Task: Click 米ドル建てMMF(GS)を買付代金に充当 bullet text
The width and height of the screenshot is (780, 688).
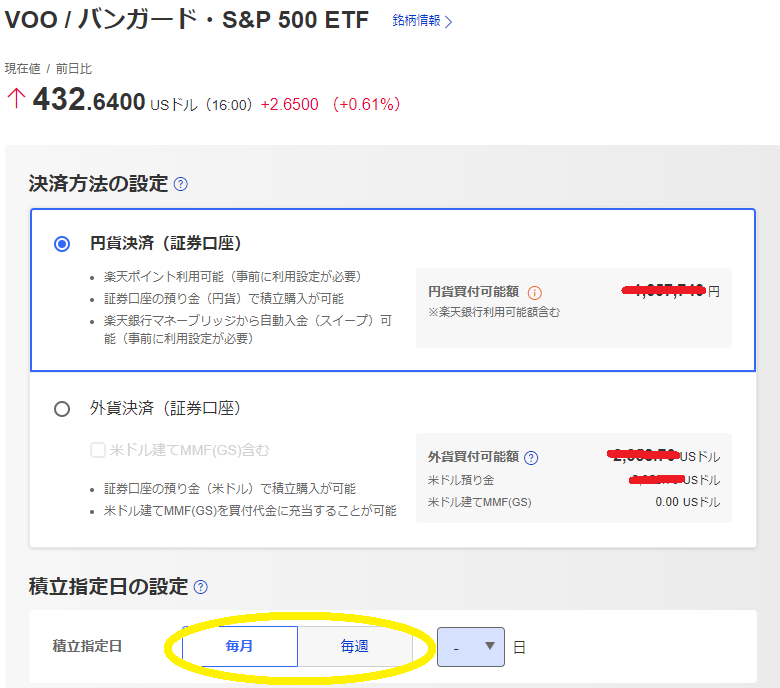Action: tap(250, 511)
